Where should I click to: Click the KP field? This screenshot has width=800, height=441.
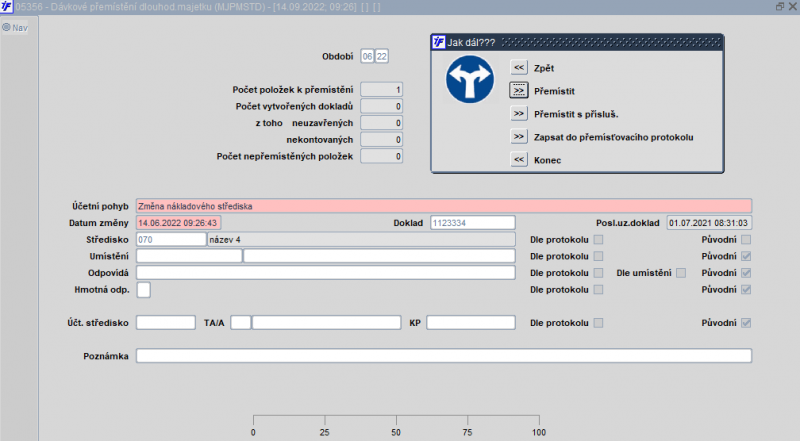click(x=471, y=323)
